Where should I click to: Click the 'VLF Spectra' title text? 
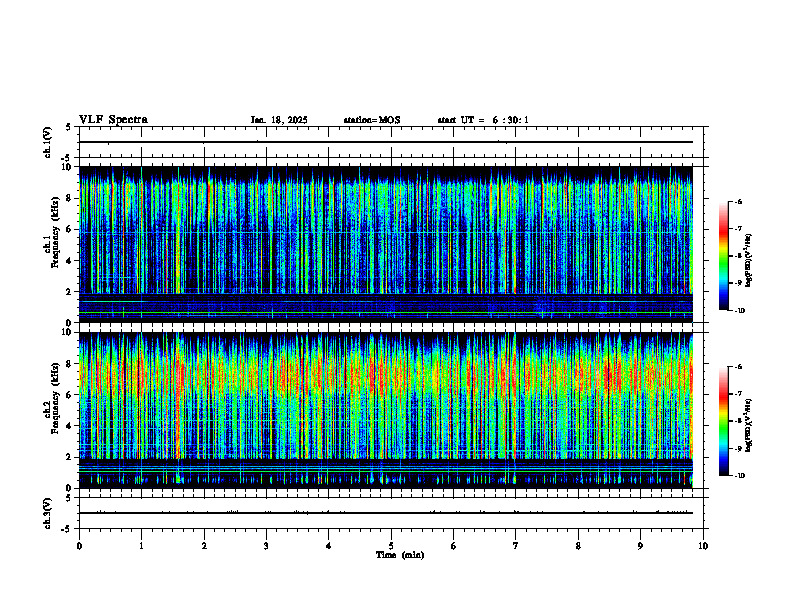pyautogui.click(x=113, y=119)
